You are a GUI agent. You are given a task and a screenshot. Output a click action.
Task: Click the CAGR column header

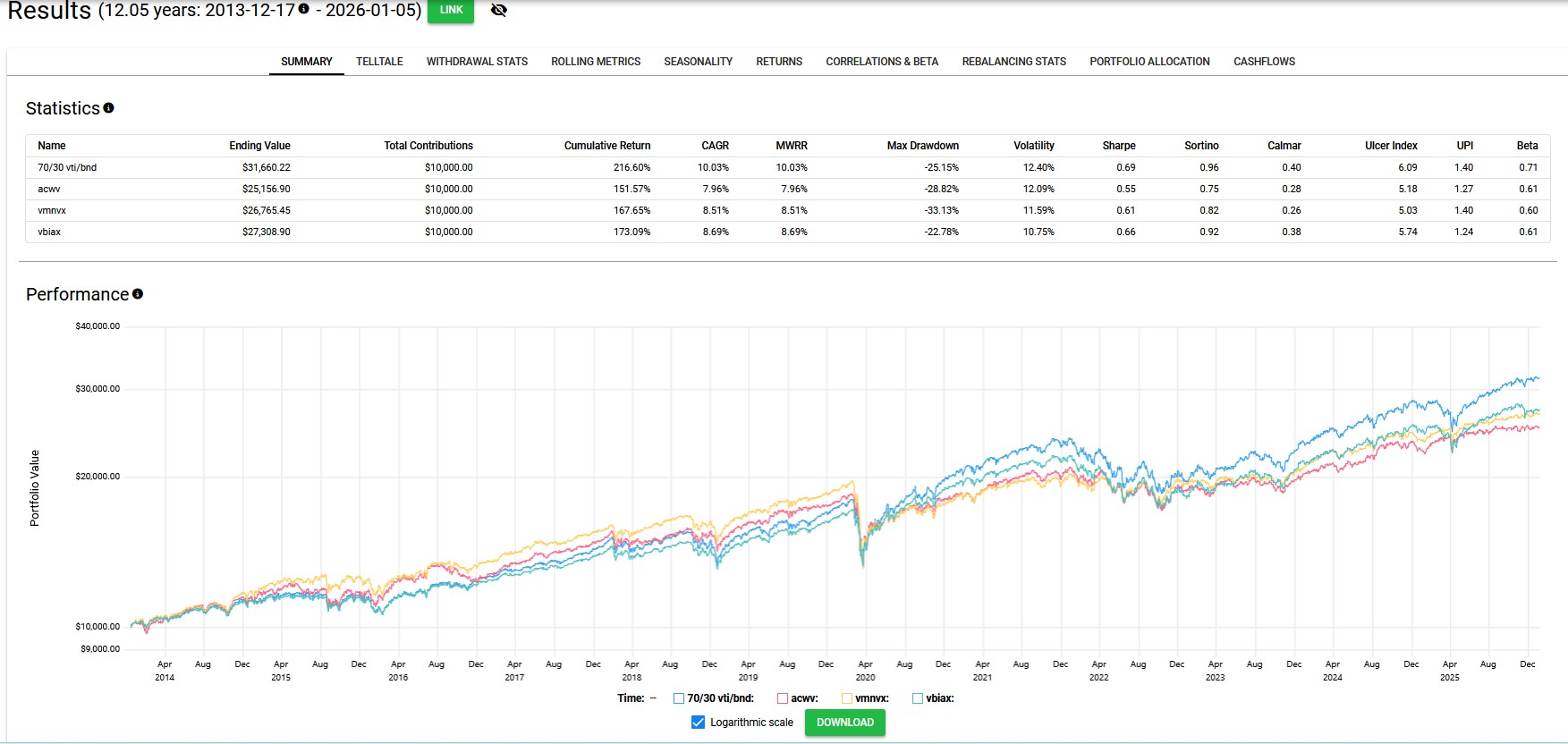click(x=715, y=146)
